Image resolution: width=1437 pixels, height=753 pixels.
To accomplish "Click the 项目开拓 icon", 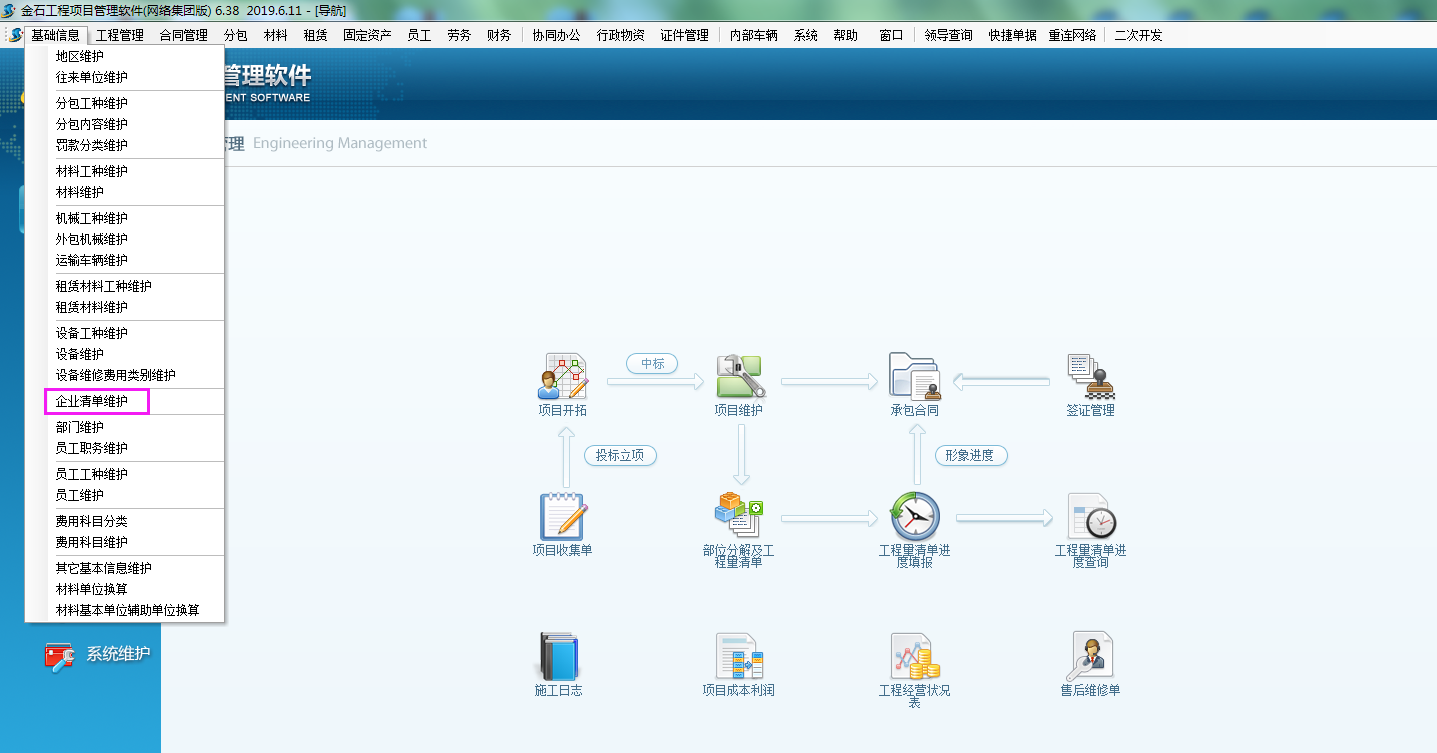I will [x=563, y=377].
